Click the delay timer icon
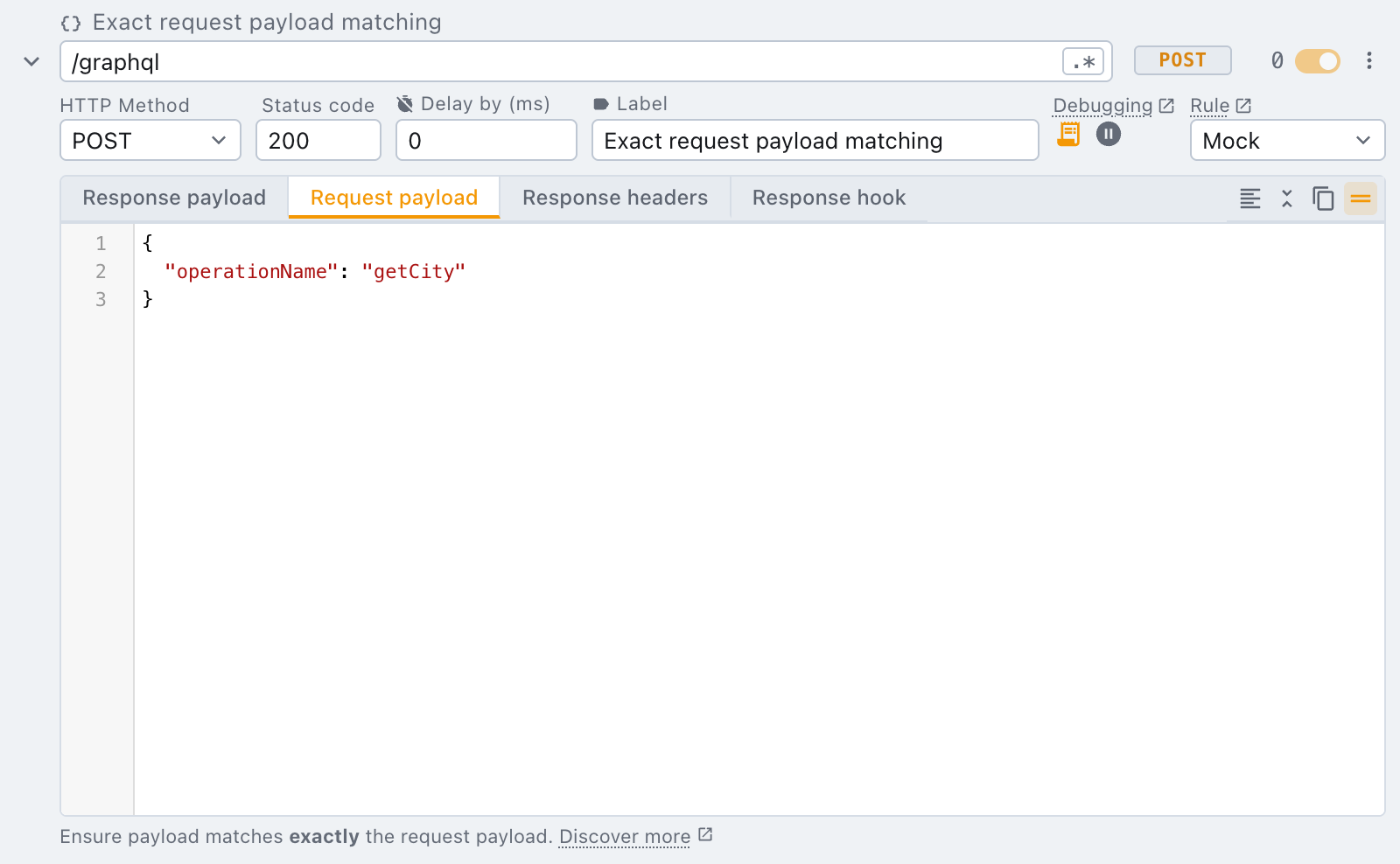 pos(405,104)
